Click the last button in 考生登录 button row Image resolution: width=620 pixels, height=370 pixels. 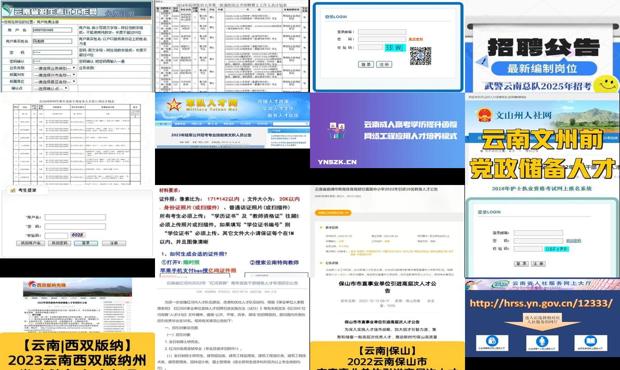tap(114, 243)
